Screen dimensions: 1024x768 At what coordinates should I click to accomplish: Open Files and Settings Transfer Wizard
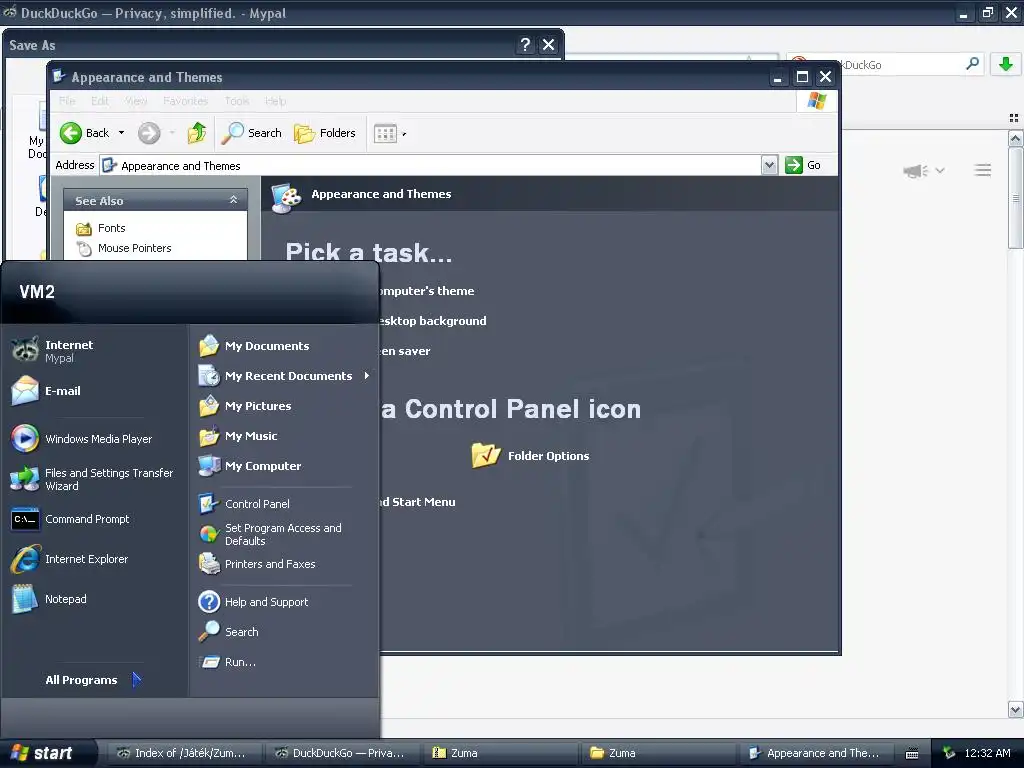coord(93,479)
